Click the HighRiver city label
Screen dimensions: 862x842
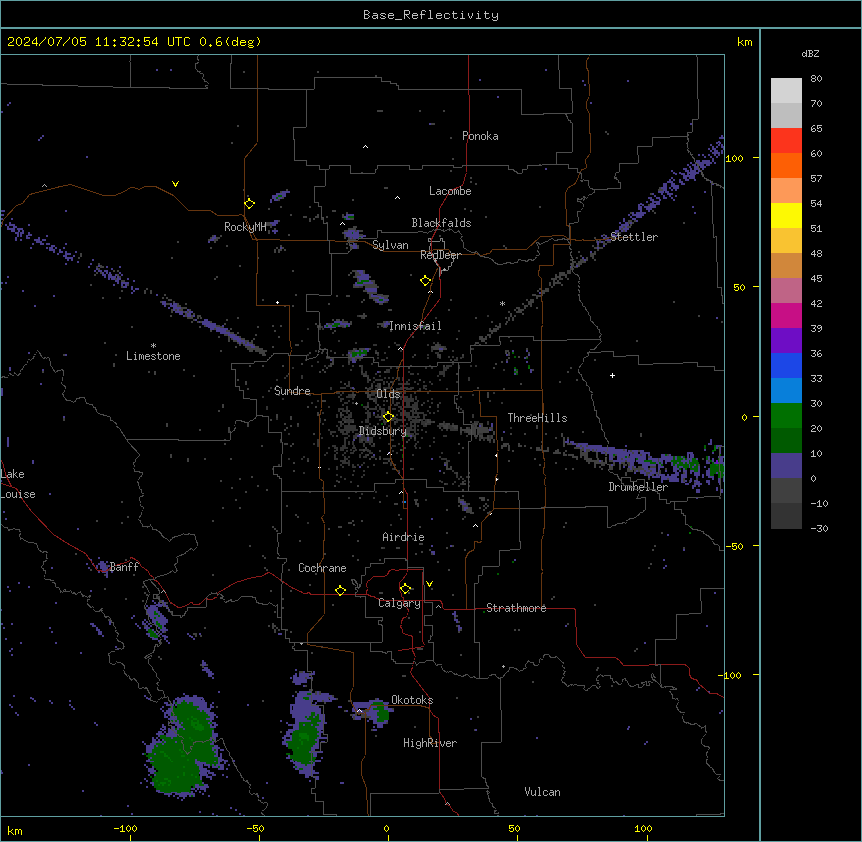coord(430,743)
